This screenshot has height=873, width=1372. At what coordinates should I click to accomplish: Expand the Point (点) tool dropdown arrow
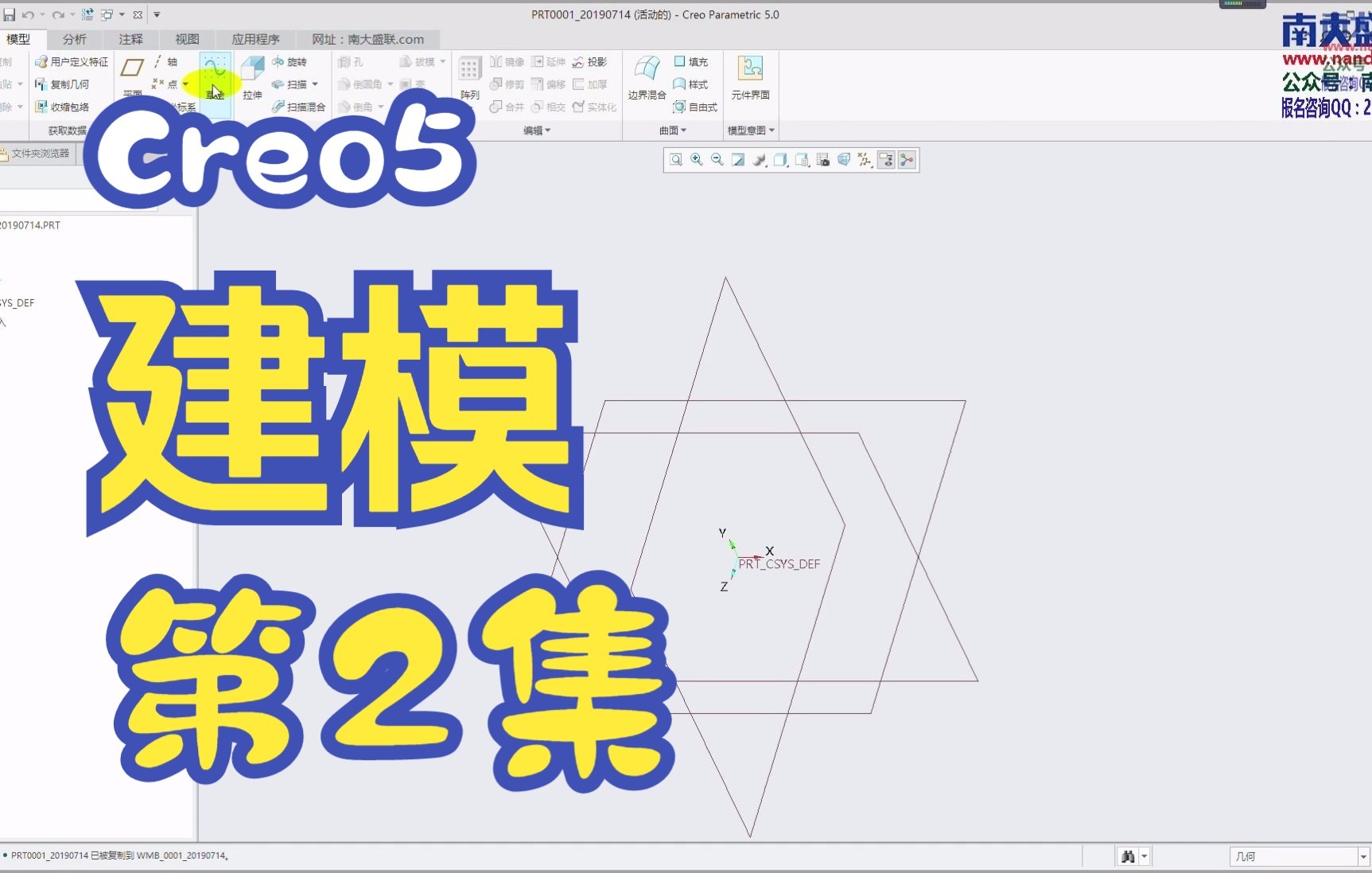(185, 84)
